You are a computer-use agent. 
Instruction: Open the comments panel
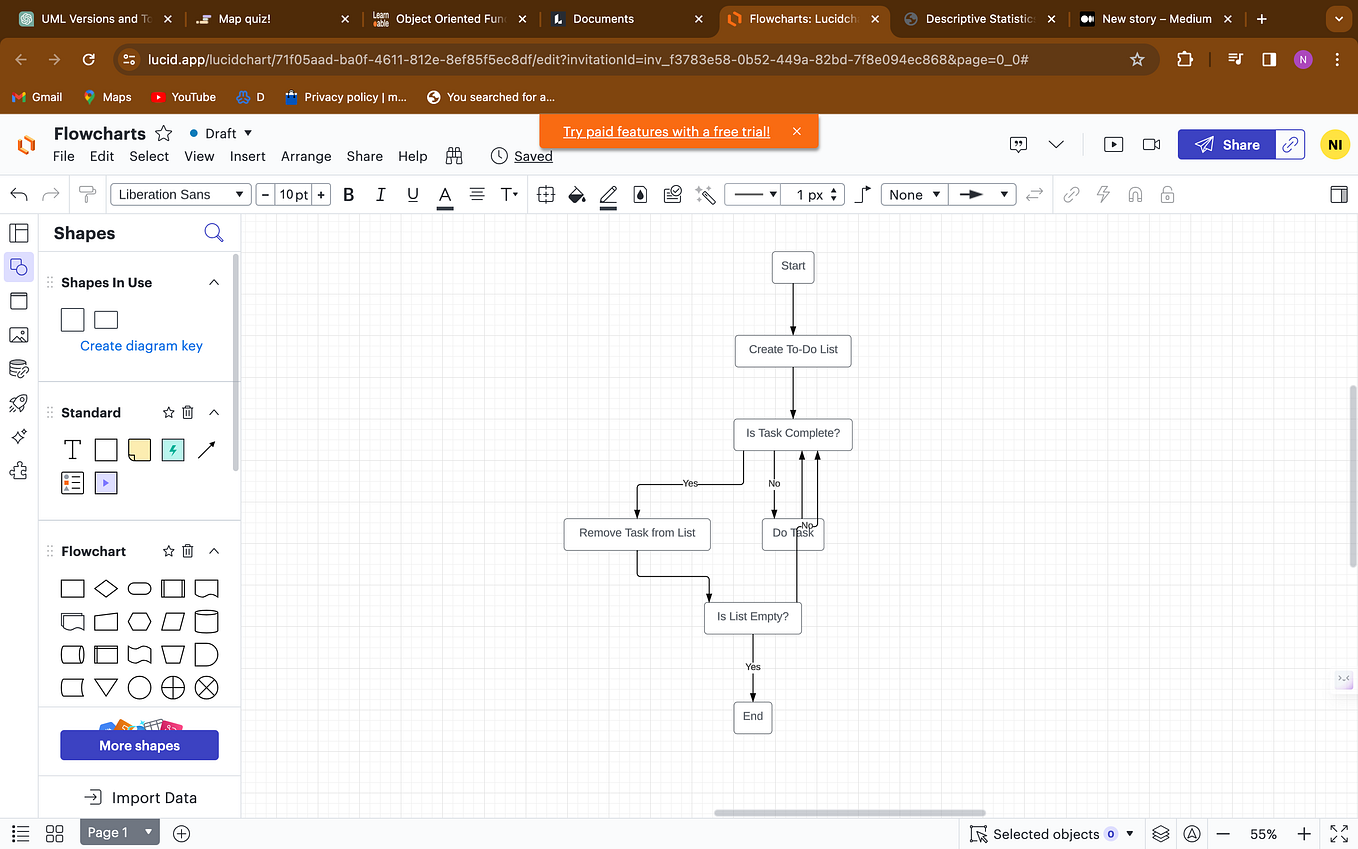pos(1018,144)
